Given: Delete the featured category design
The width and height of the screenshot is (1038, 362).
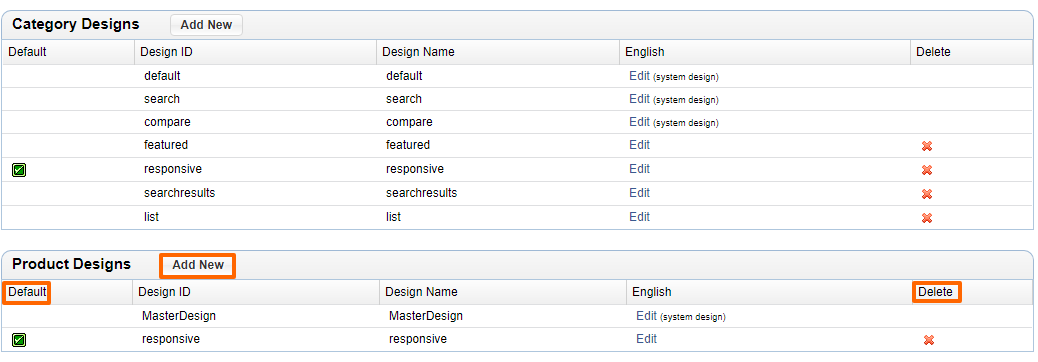Looking at the screenshot, I should (x=927, y=146).
